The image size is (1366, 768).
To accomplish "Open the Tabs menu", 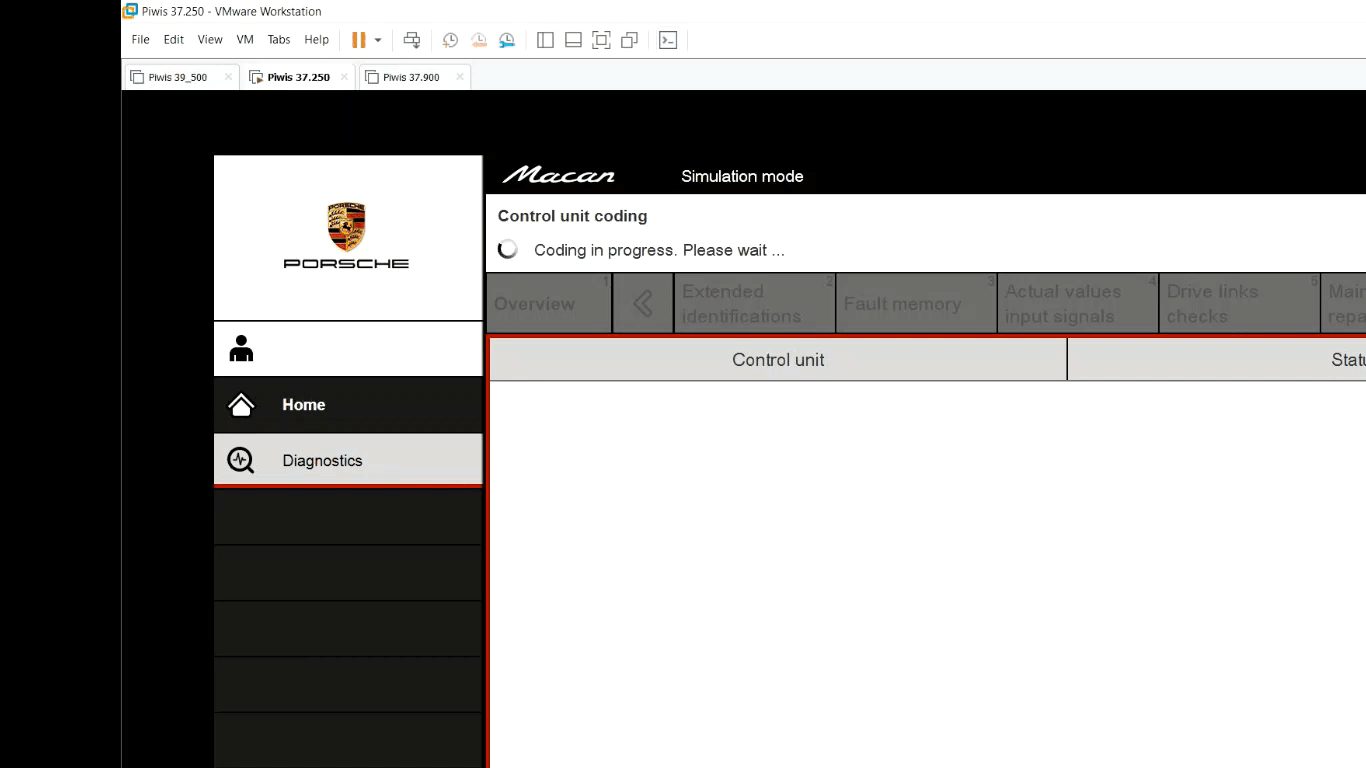I will tap(279, 40).
